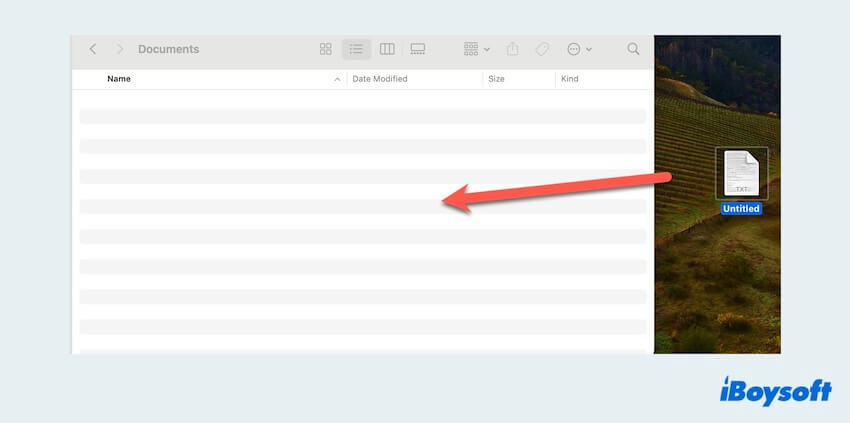Click the Untitled file name label
This screenshot has height=423, width=850.
pyautogui.click(x=741, y=209)
